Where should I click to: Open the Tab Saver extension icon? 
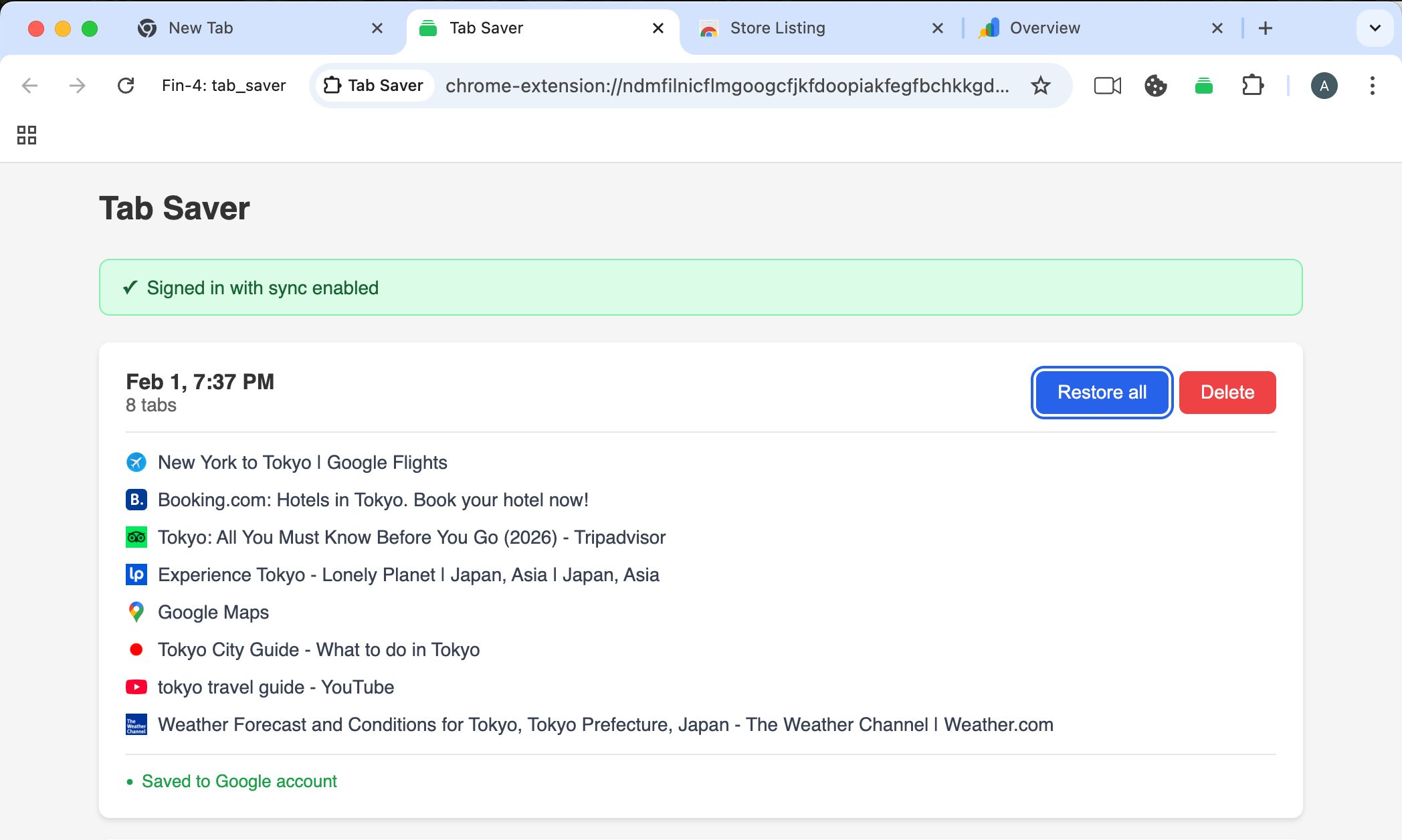1203,86
